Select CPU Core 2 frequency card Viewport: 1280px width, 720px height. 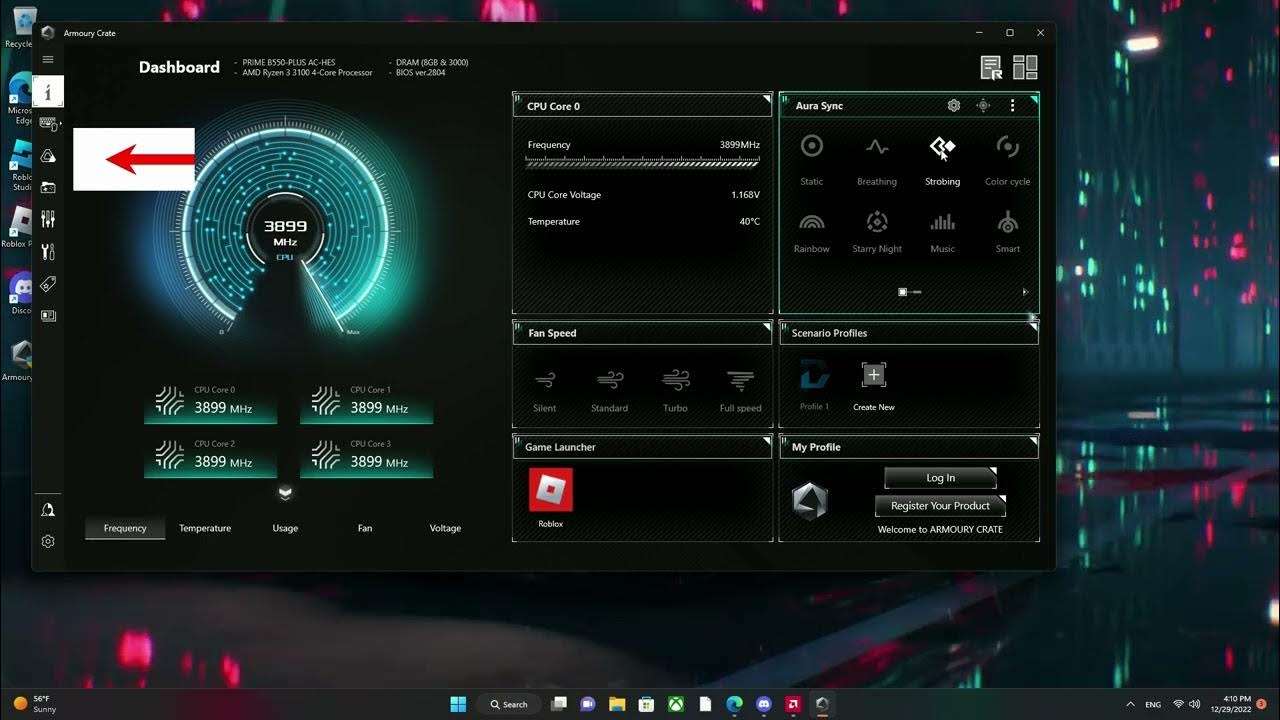[210, 457]
